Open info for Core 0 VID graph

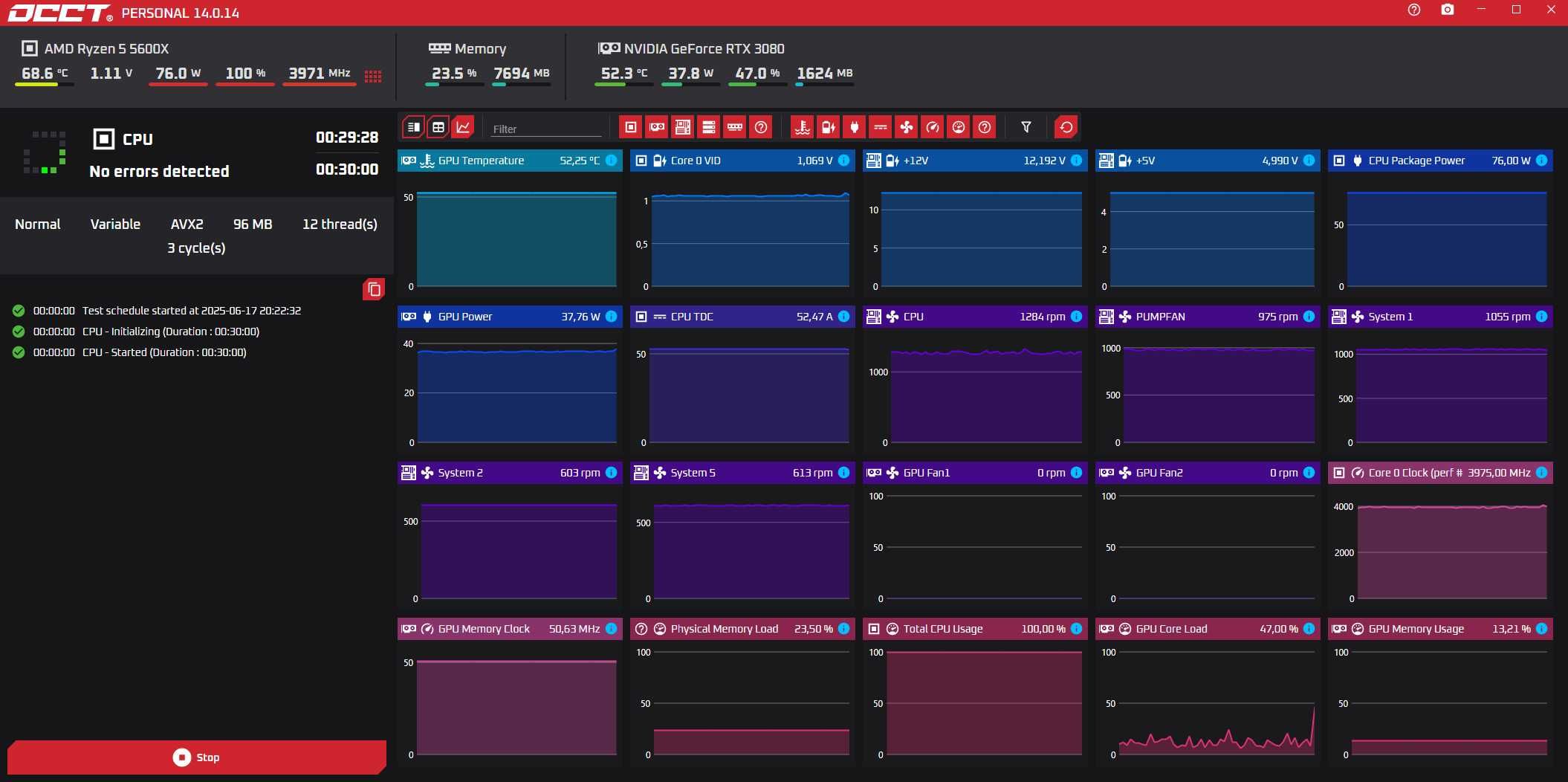pyautogui.click(x=843, y=161)
